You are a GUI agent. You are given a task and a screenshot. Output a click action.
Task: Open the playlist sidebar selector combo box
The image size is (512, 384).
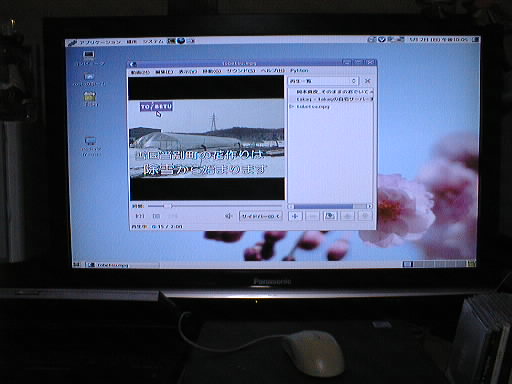coord(323,81)
